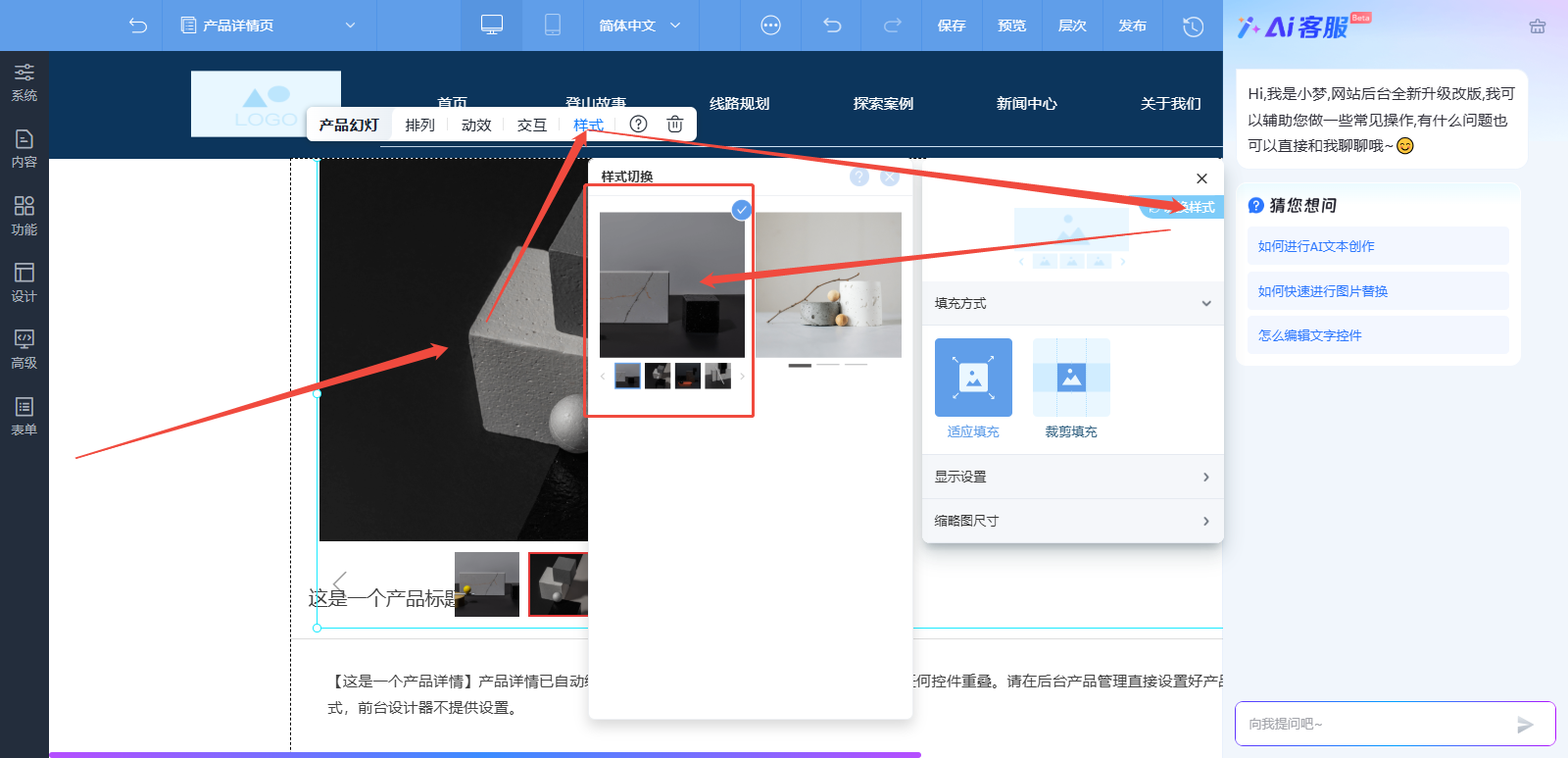The width and height of the screenshot is (1568, 758).
Task: Click the help question mark in widget toolbar
Action: [638, 124]
